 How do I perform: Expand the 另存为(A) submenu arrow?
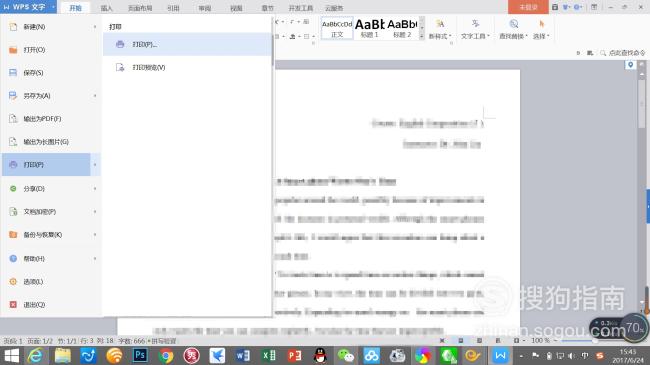95,95
